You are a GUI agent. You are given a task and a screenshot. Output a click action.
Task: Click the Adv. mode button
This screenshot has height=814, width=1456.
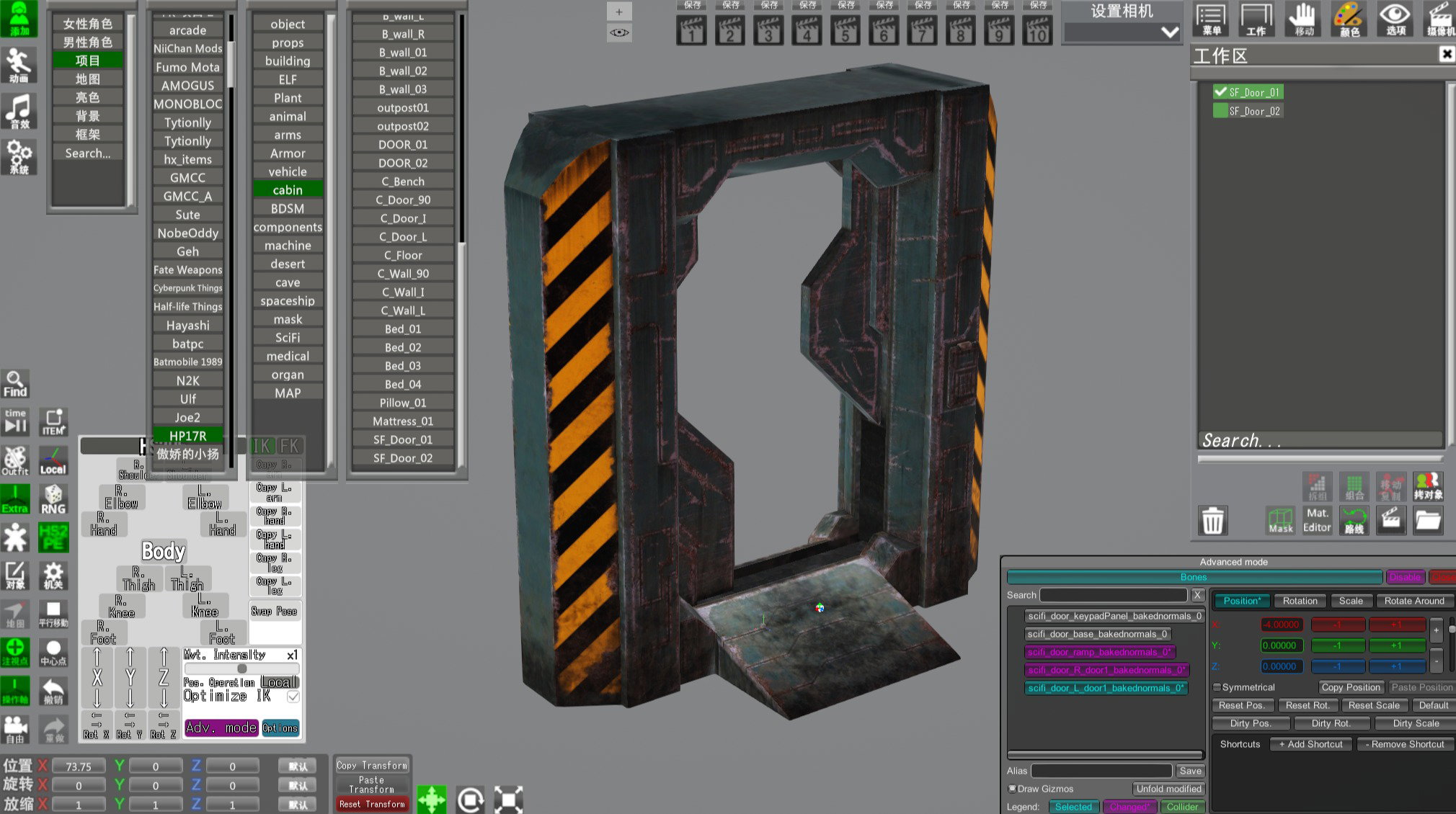[x=221, y=728]
